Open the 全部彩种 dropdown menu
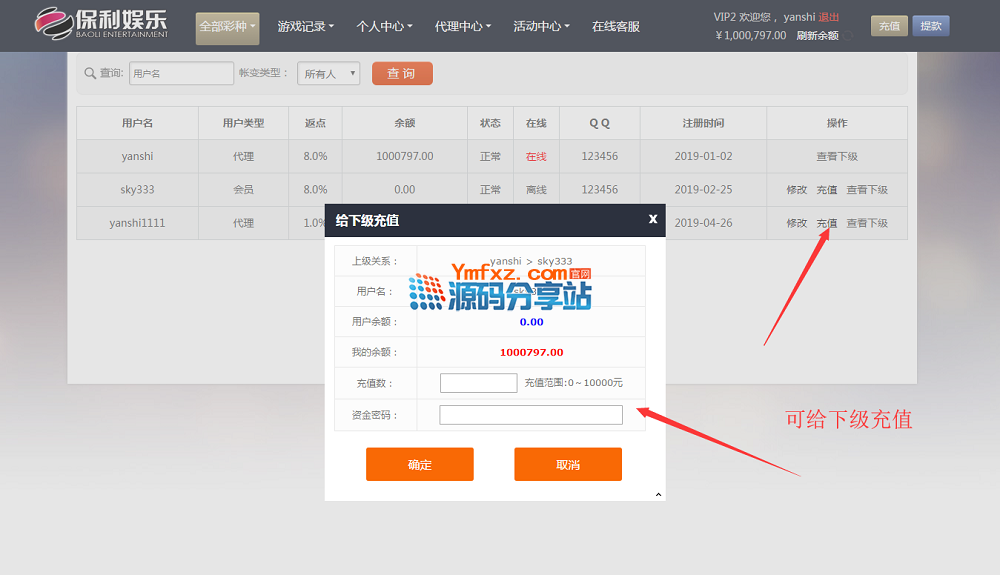1000x575 pixels. (227, 27)
